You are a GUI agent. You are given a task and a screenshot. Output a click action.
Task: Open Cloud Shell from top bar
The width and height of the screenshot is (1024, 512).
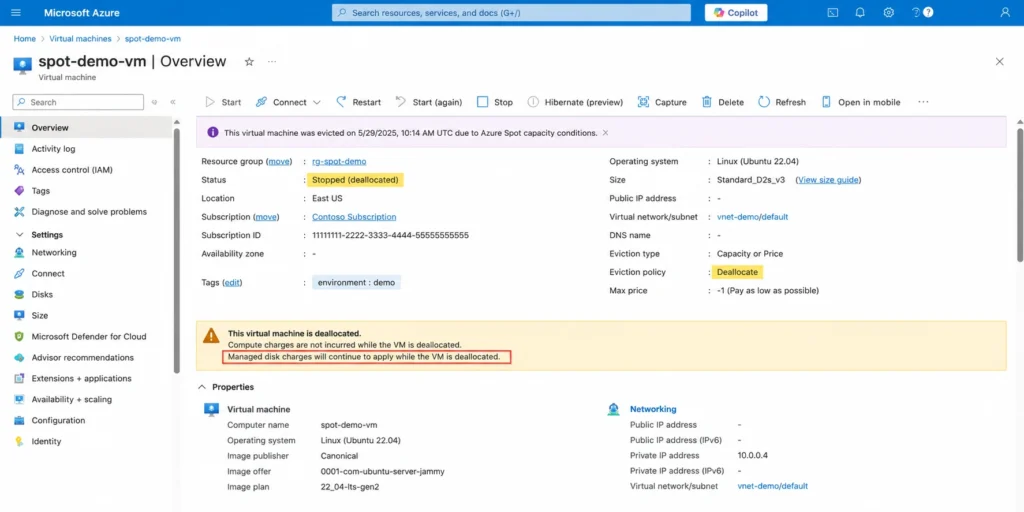coord(832,12)
